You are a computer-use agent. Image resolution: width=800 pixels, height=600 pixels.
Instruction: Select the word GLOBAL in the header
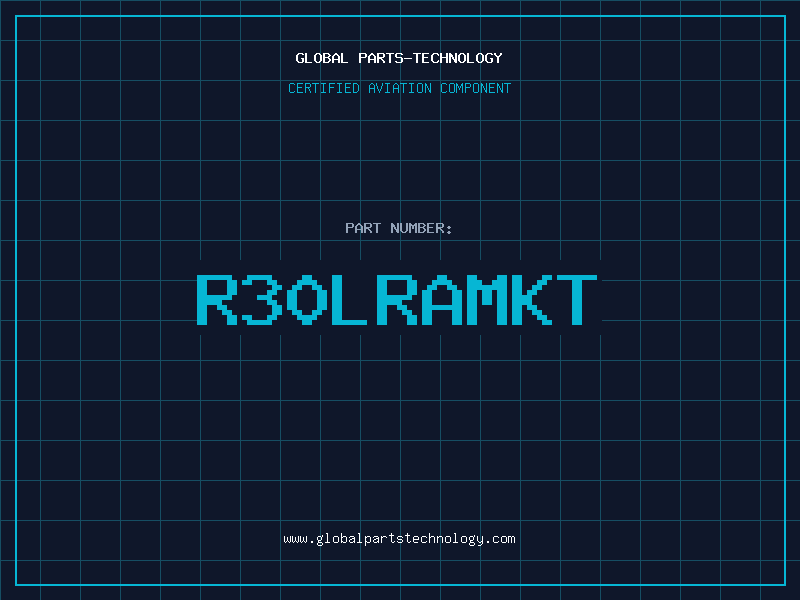322,58
